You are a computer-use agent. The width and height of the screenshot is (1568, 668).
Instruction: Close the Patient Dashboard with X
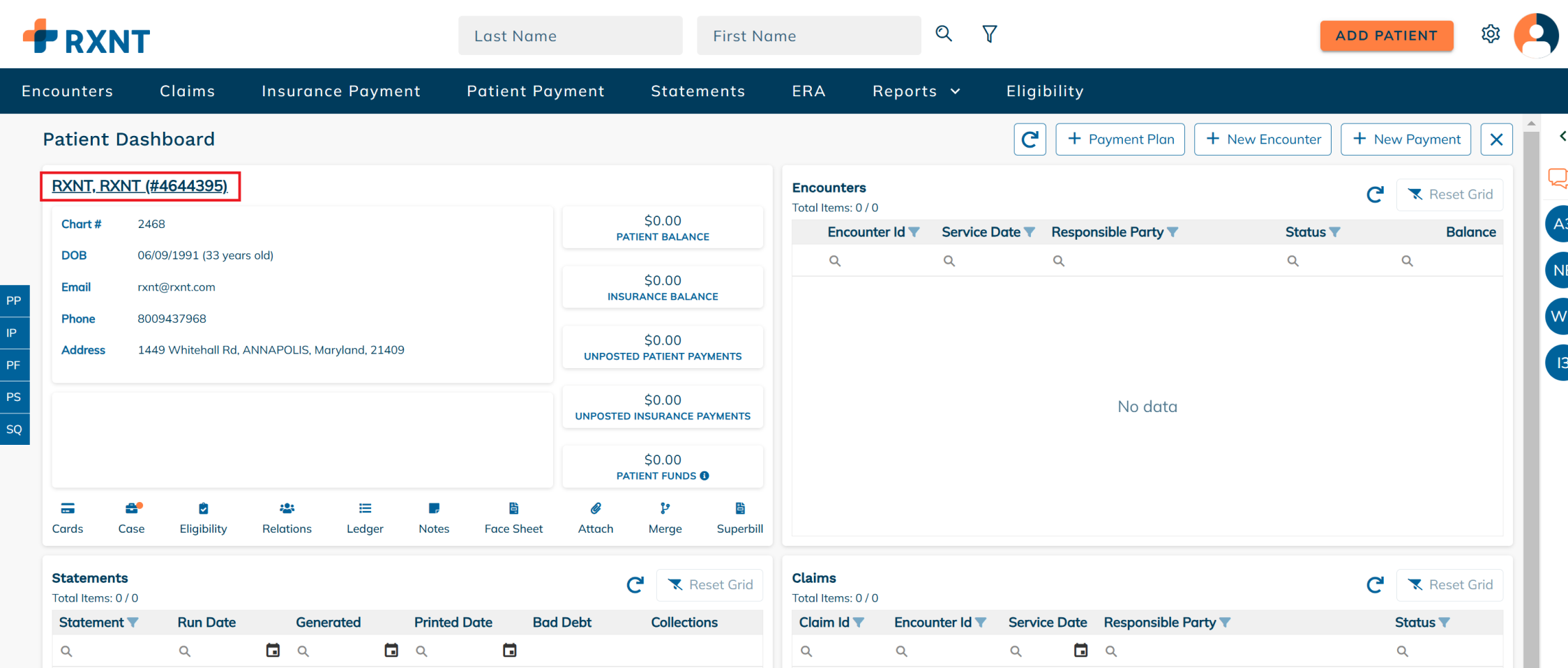click(x=1496, y=139)
